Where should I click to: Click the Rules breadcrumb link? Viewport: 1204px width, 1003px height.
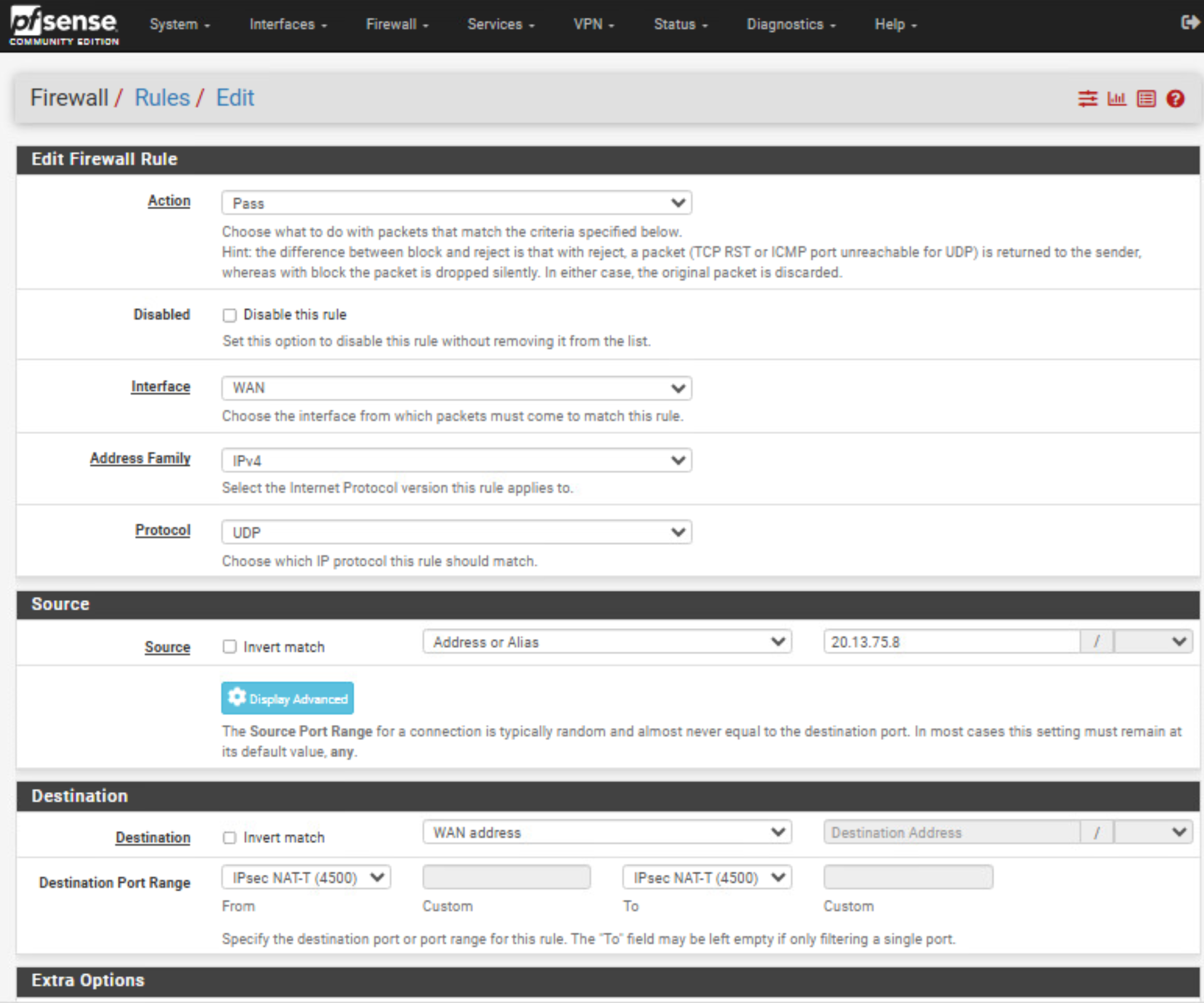tap(161, 98)
